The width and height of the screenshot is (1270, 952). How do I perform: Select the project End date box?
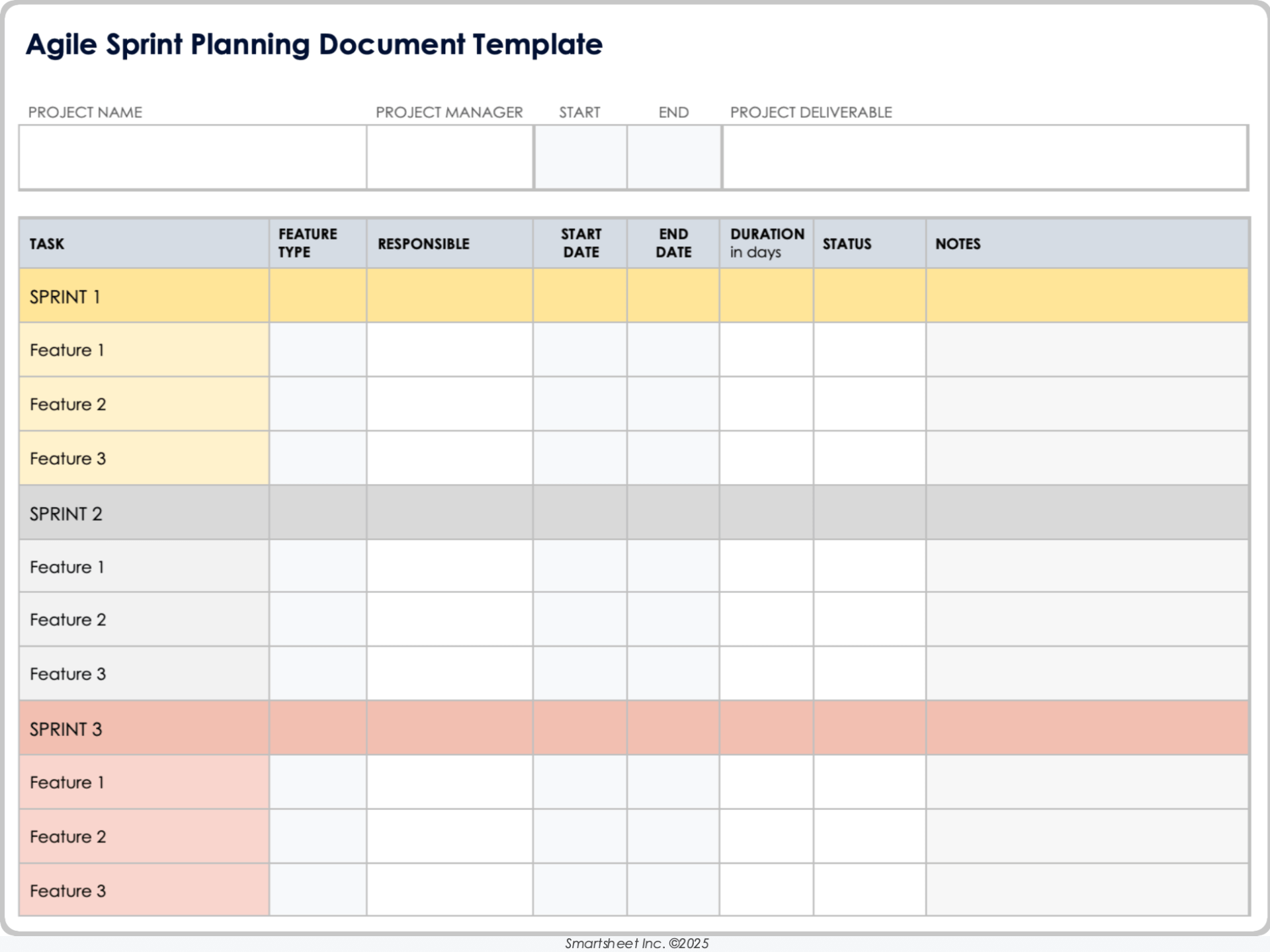[674, 157]
